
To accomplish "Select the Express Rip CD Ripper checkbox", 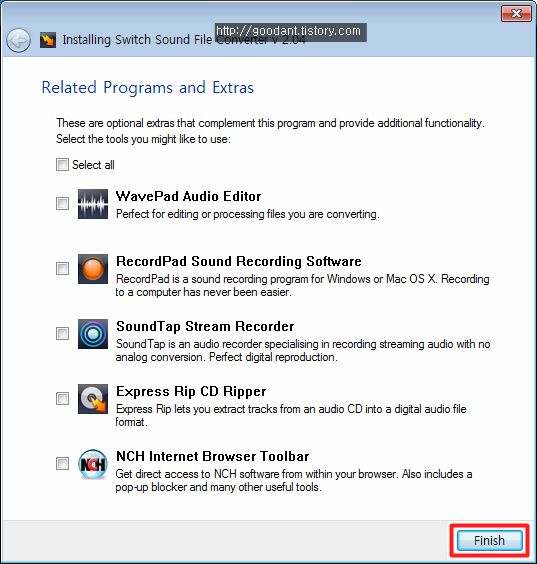I will [x=62, y=399].
